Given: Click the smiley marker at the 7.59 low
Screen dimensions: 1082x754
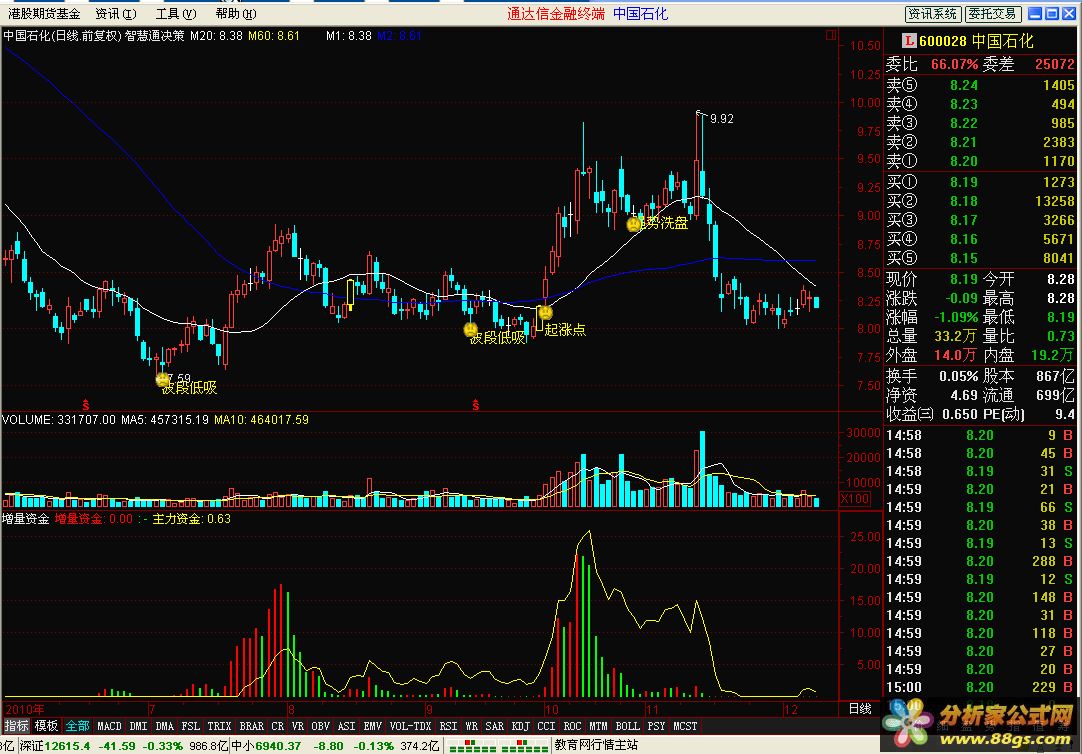Looking at the screenshot, I should 163,379.
